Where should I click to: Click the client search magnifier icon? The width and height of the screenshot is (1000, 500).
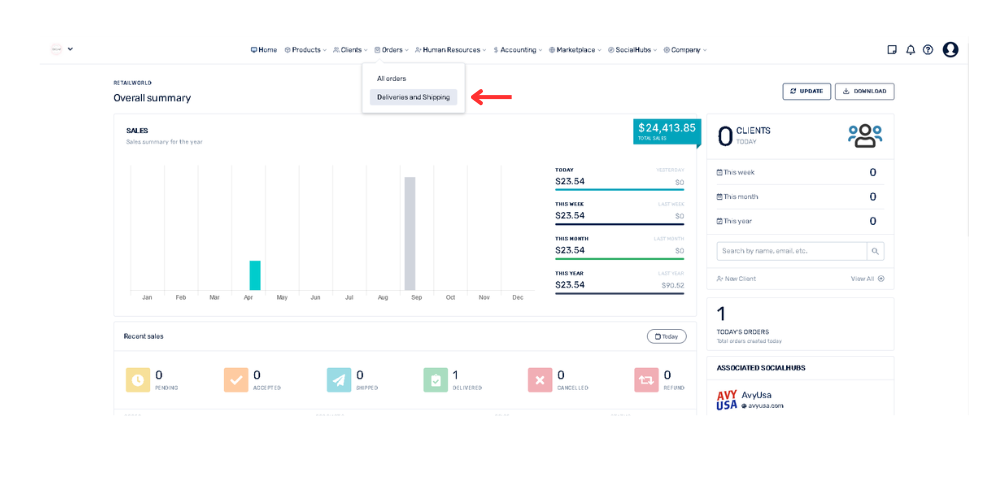pos(875,252)
